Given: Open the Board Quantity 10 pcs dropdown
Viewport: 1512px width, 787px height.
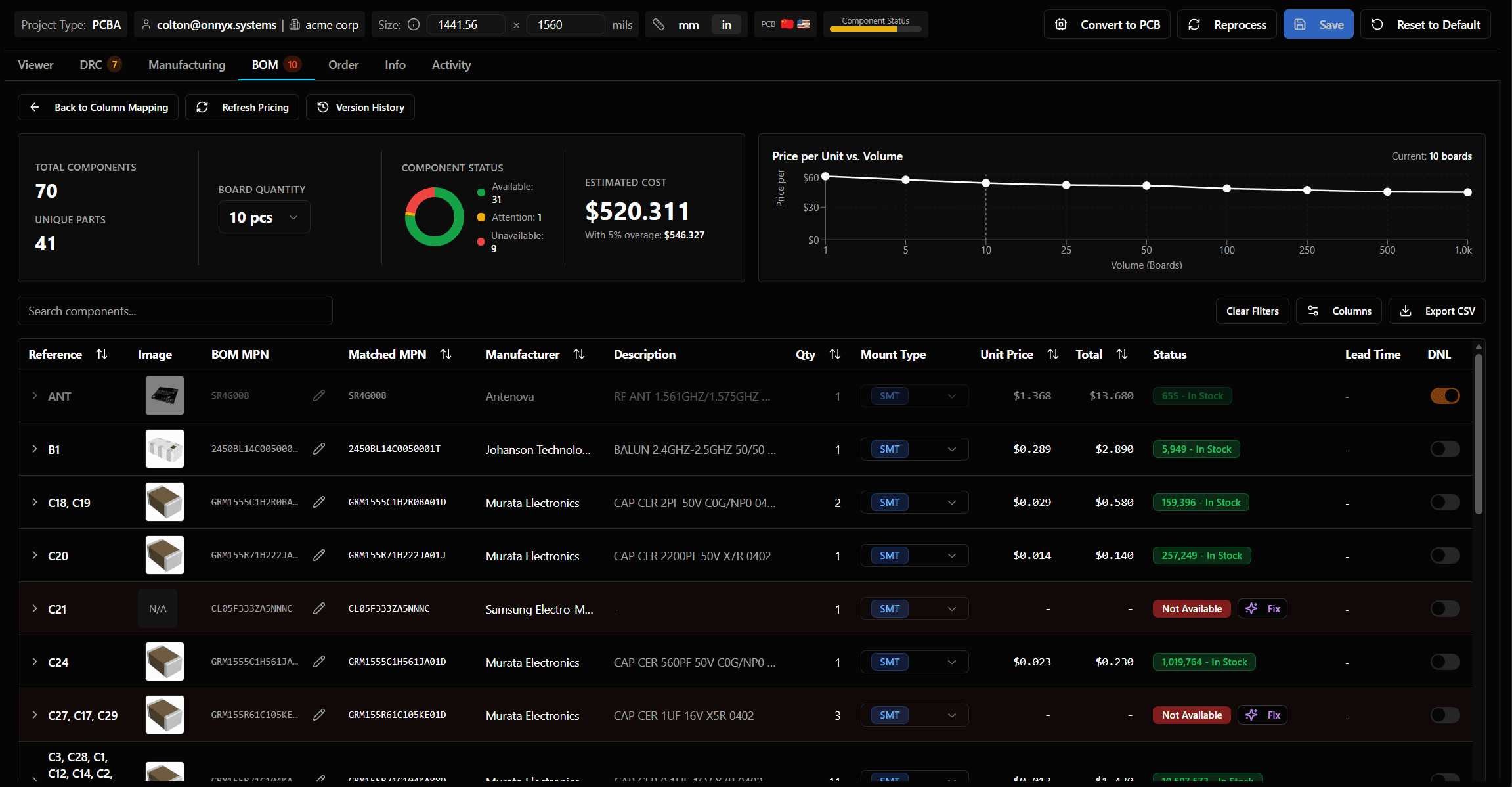Looking at the screenshot, I should (x=263, y=217).
